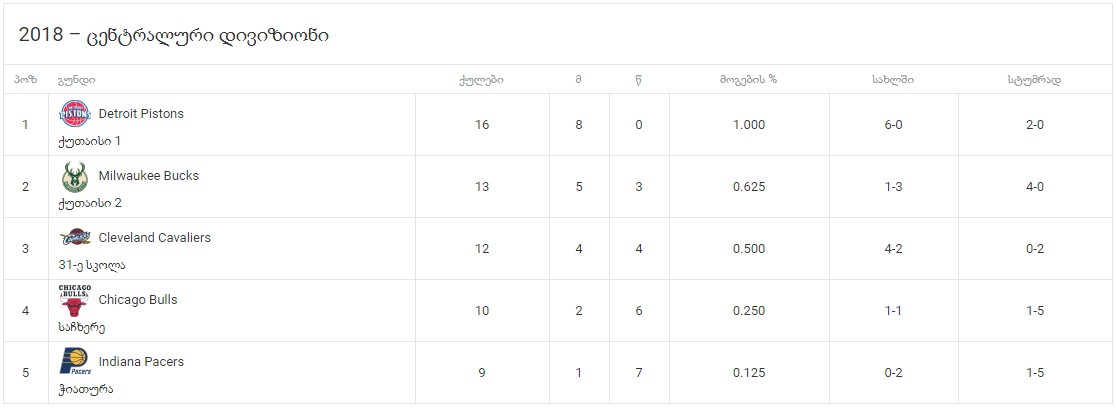Sort by the ქულები points column header

coord(482,80)
